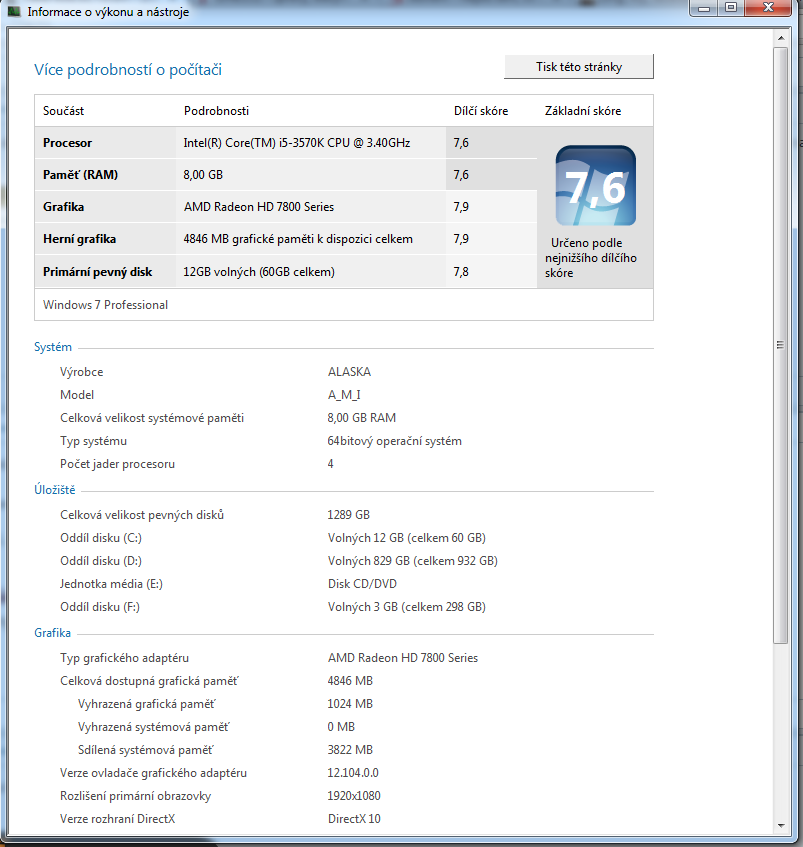Image resolution: width=803 pixels, height=847 pixels.
Task: Click the Součást column header
Action: point(63,111)
